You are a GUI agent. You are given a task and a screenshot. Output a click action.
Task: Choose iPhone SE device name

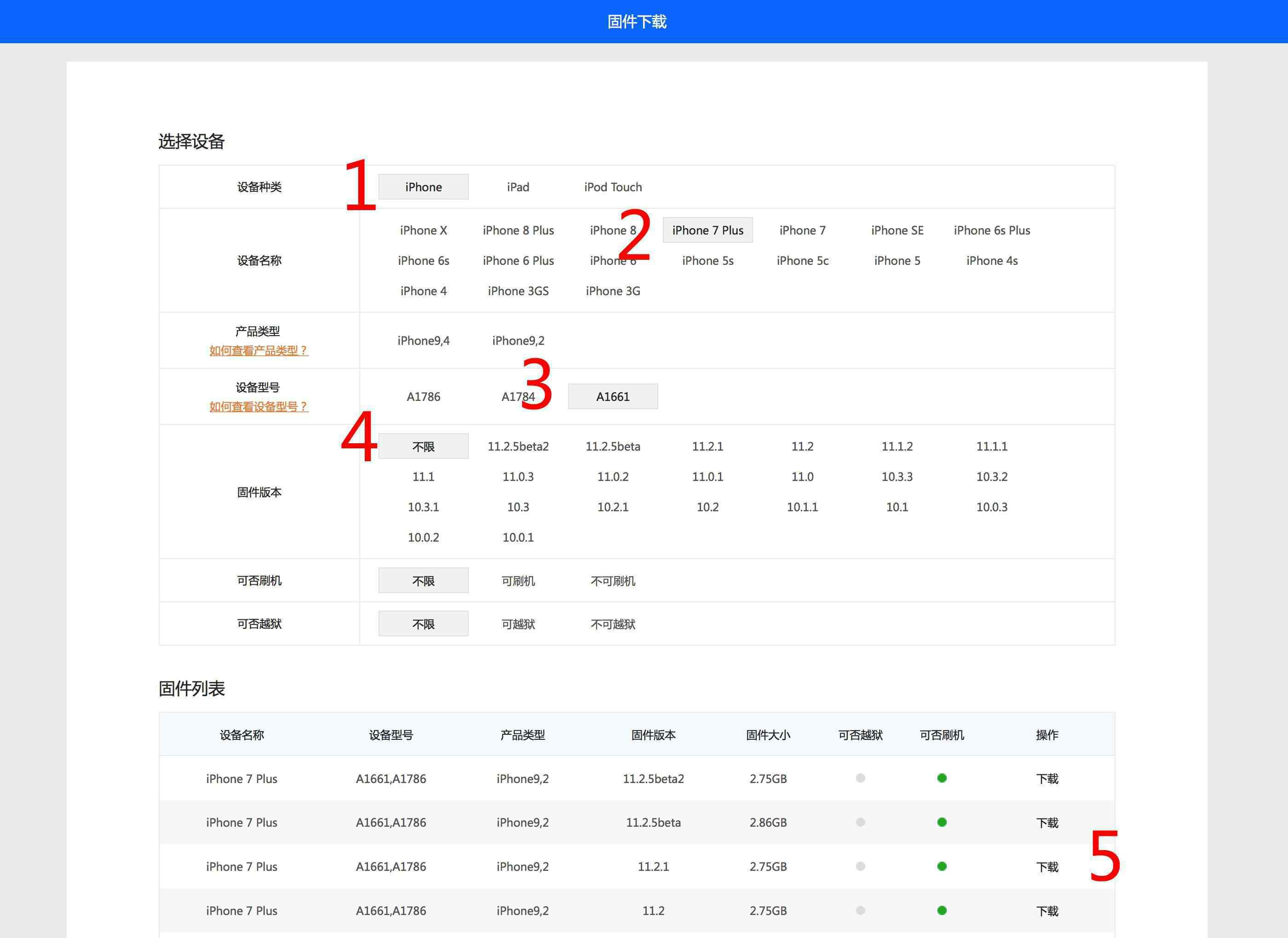897,230
